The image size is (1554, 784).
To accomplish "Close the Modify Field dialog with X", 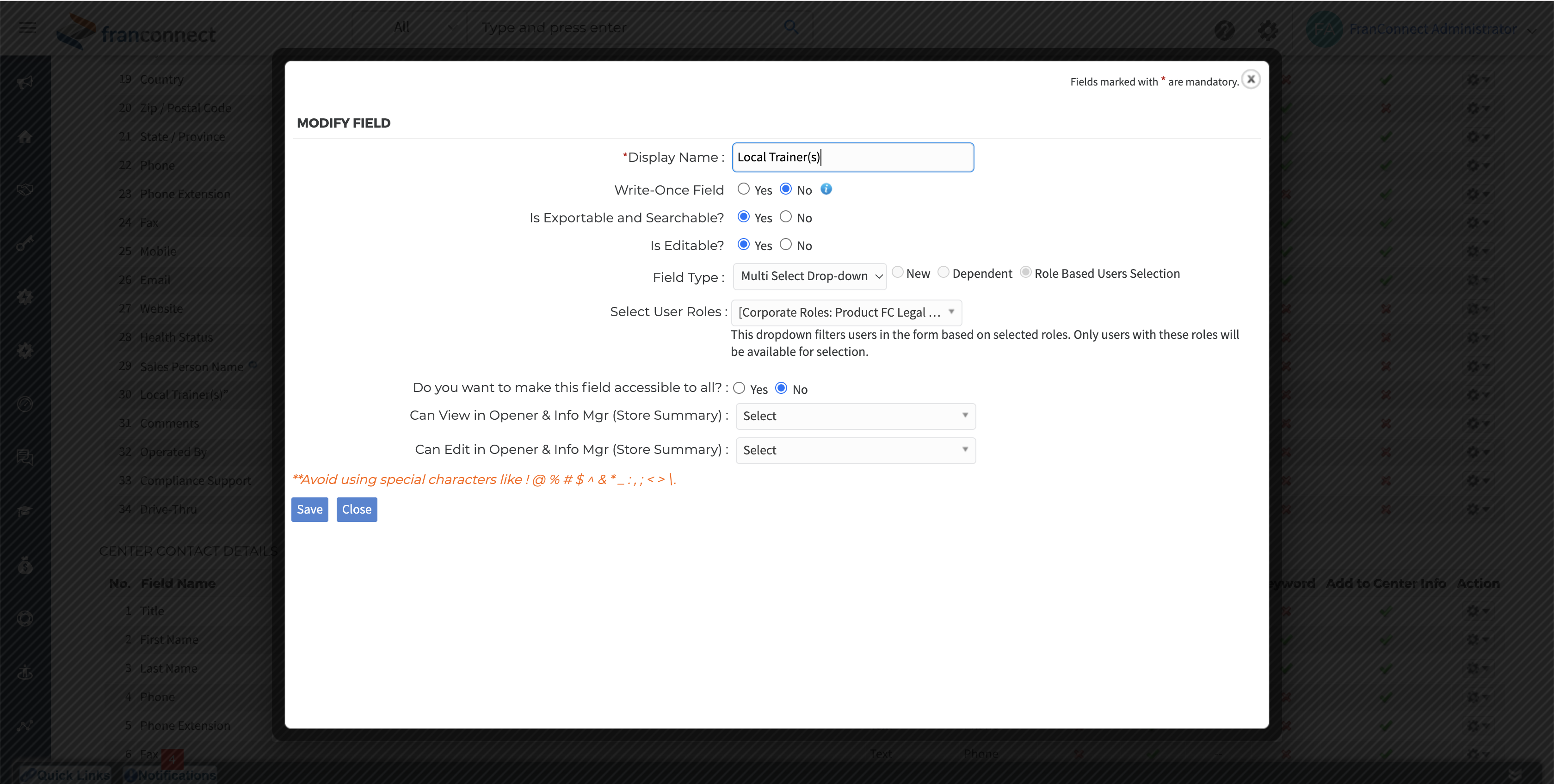I will (x=1251, y=80).
